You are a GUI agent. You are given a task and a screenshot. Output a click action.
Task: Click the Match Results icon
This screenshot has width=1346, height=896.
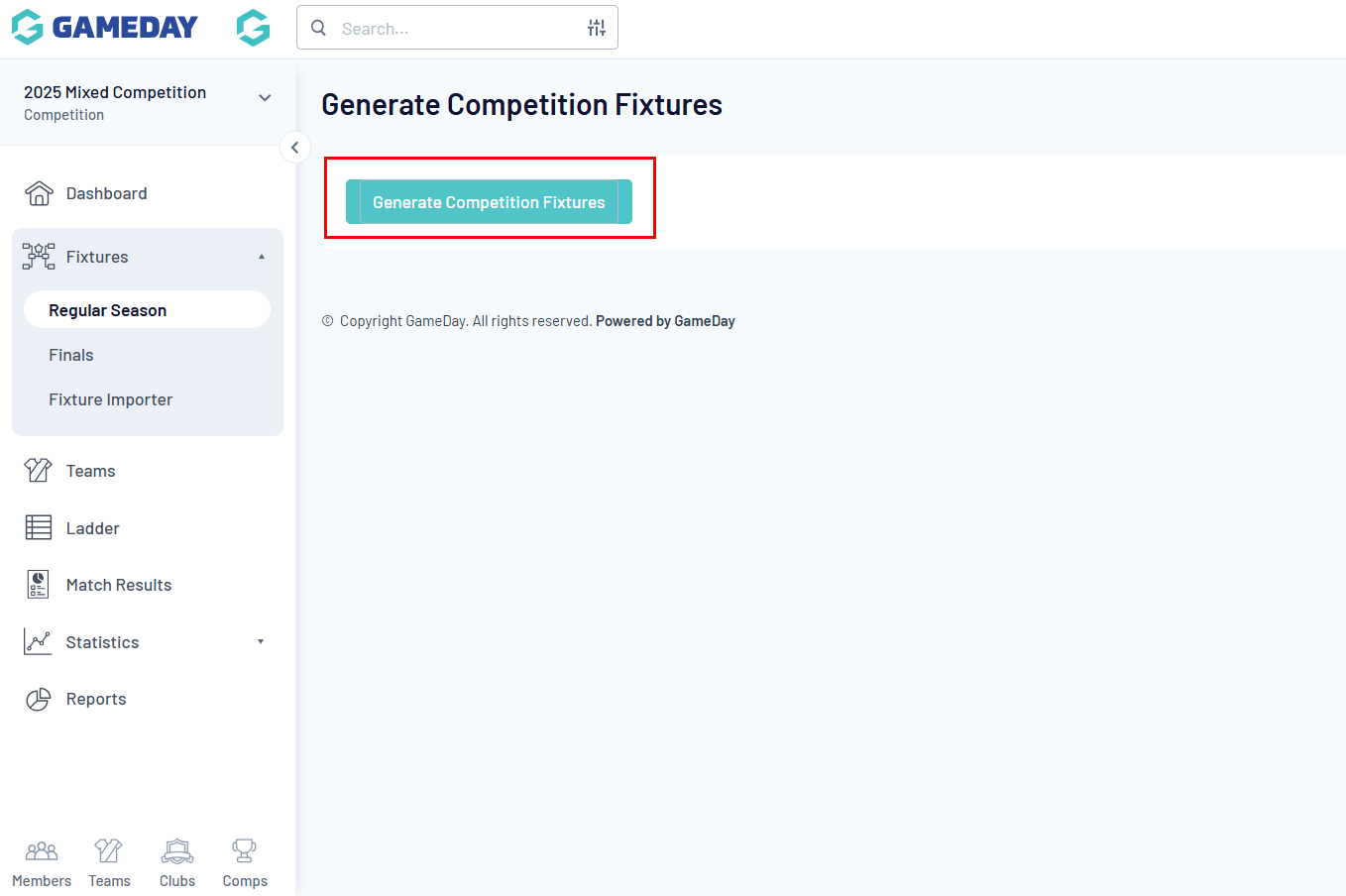pos(39,585)
